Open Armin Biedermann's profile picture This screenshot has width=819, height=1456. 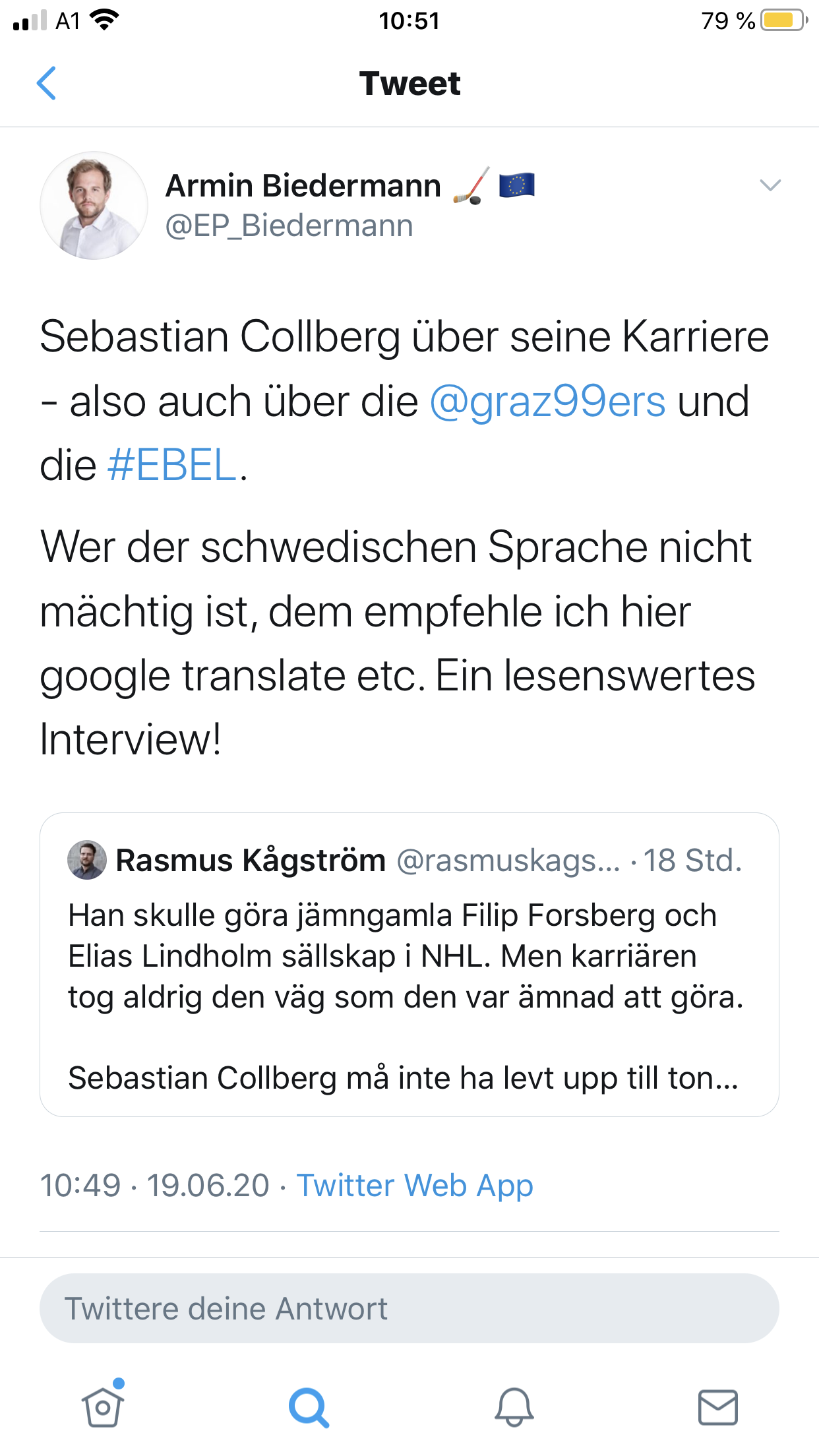[94, 206]
